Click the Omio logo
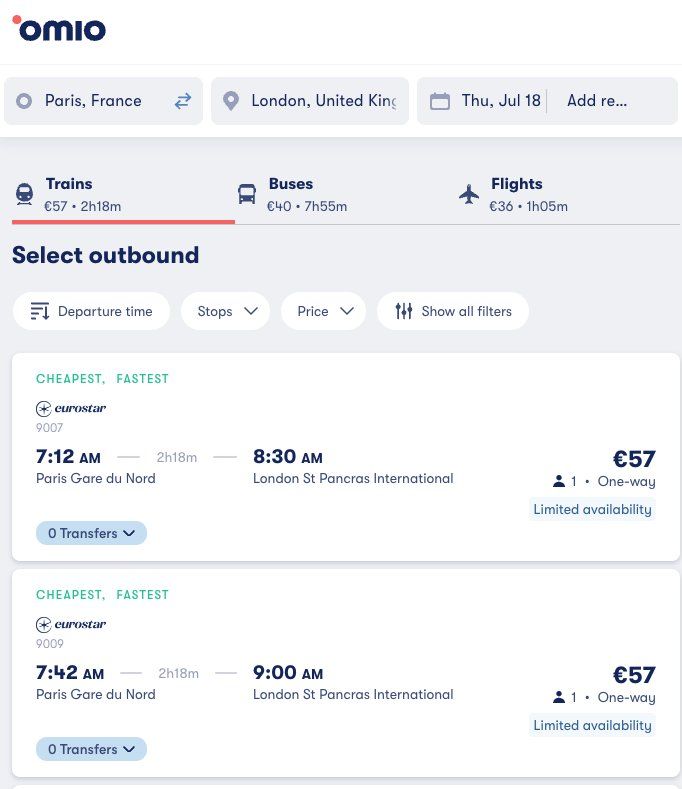 (x=59, y=28)
